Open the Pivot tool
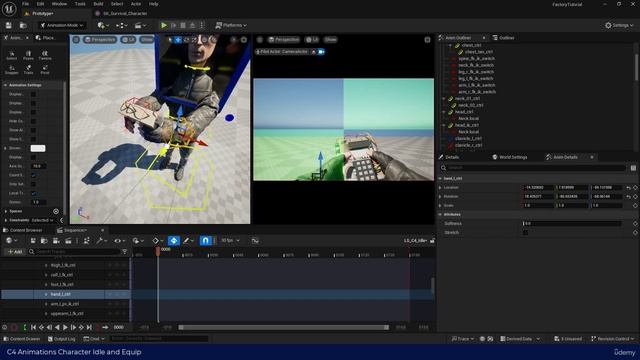This screenshot has height=360, width=640. pyautogui.click(x=45, y=70)
